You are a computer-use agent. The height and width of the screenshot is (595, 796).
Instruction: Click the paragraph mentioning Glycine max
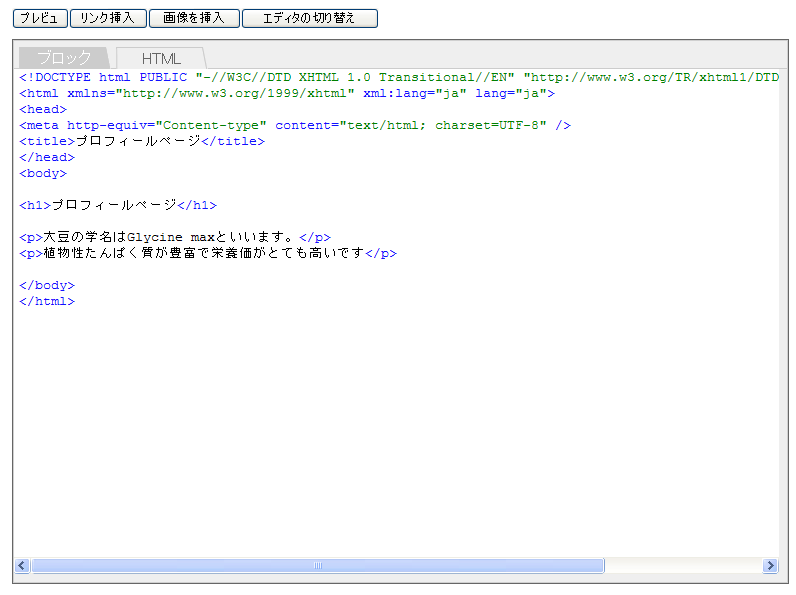click(175, 237)
